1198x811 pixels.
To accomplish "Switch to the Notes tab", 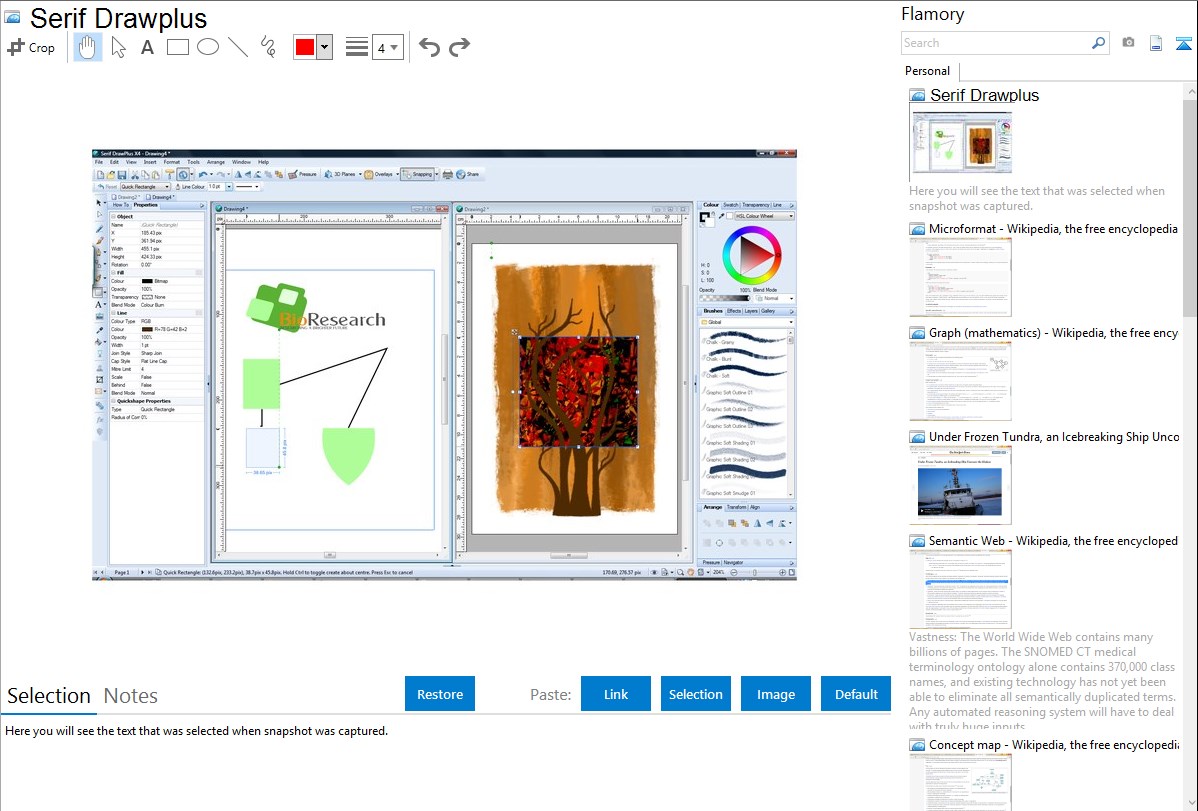I will [131, 696].
